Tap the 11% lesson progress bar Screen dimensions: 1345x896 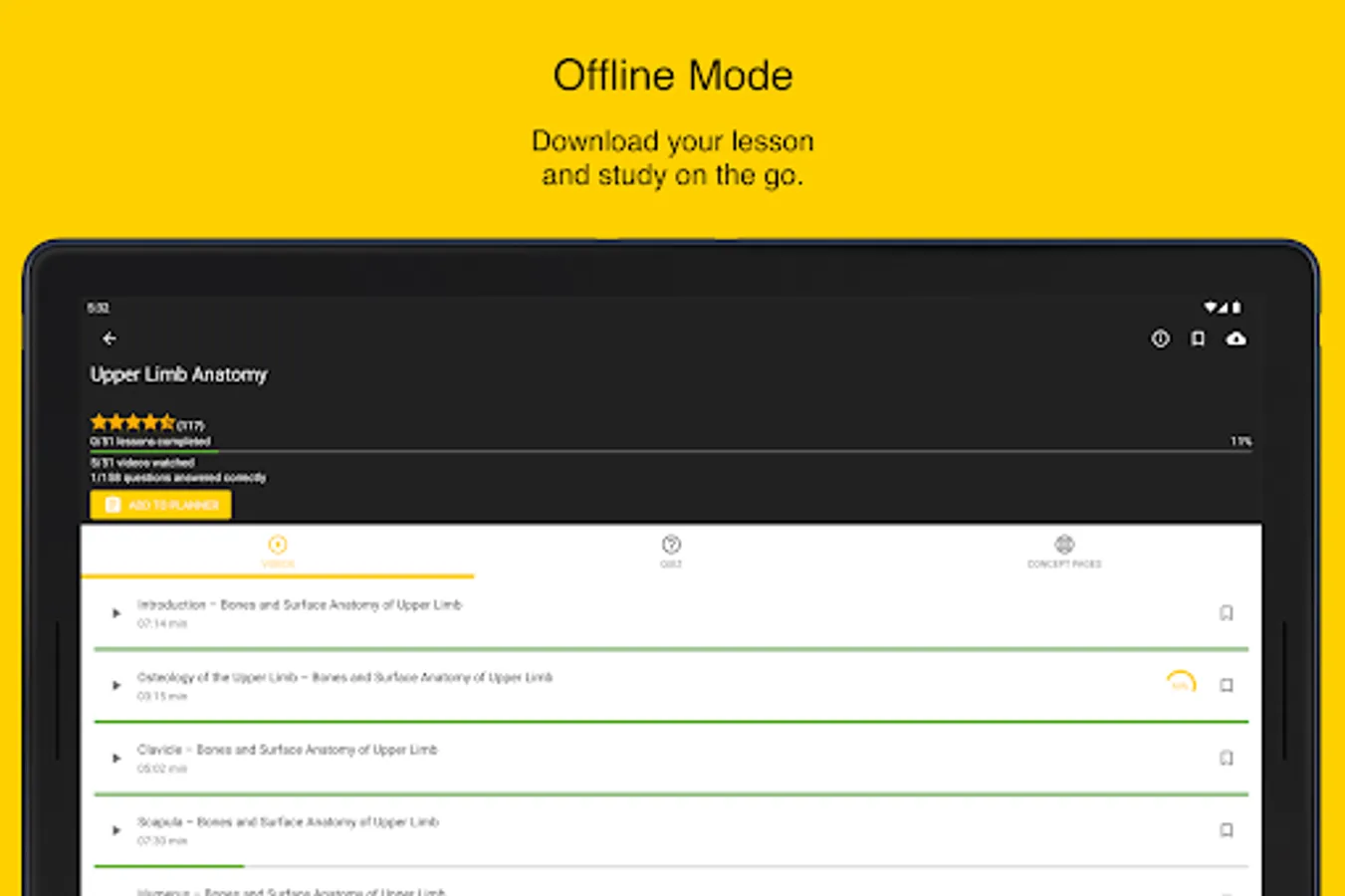coord(667,443)
